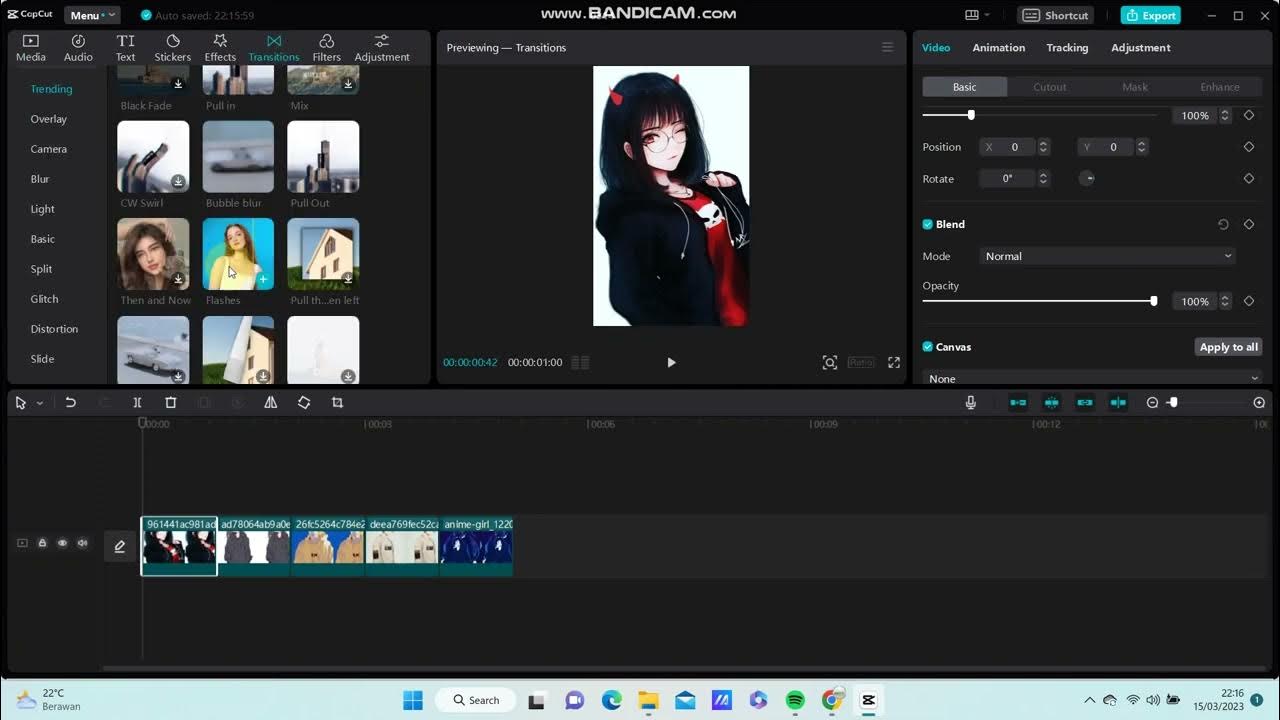Add keyframe for Opacity
1280x720 pixels.
point(1249,301)
